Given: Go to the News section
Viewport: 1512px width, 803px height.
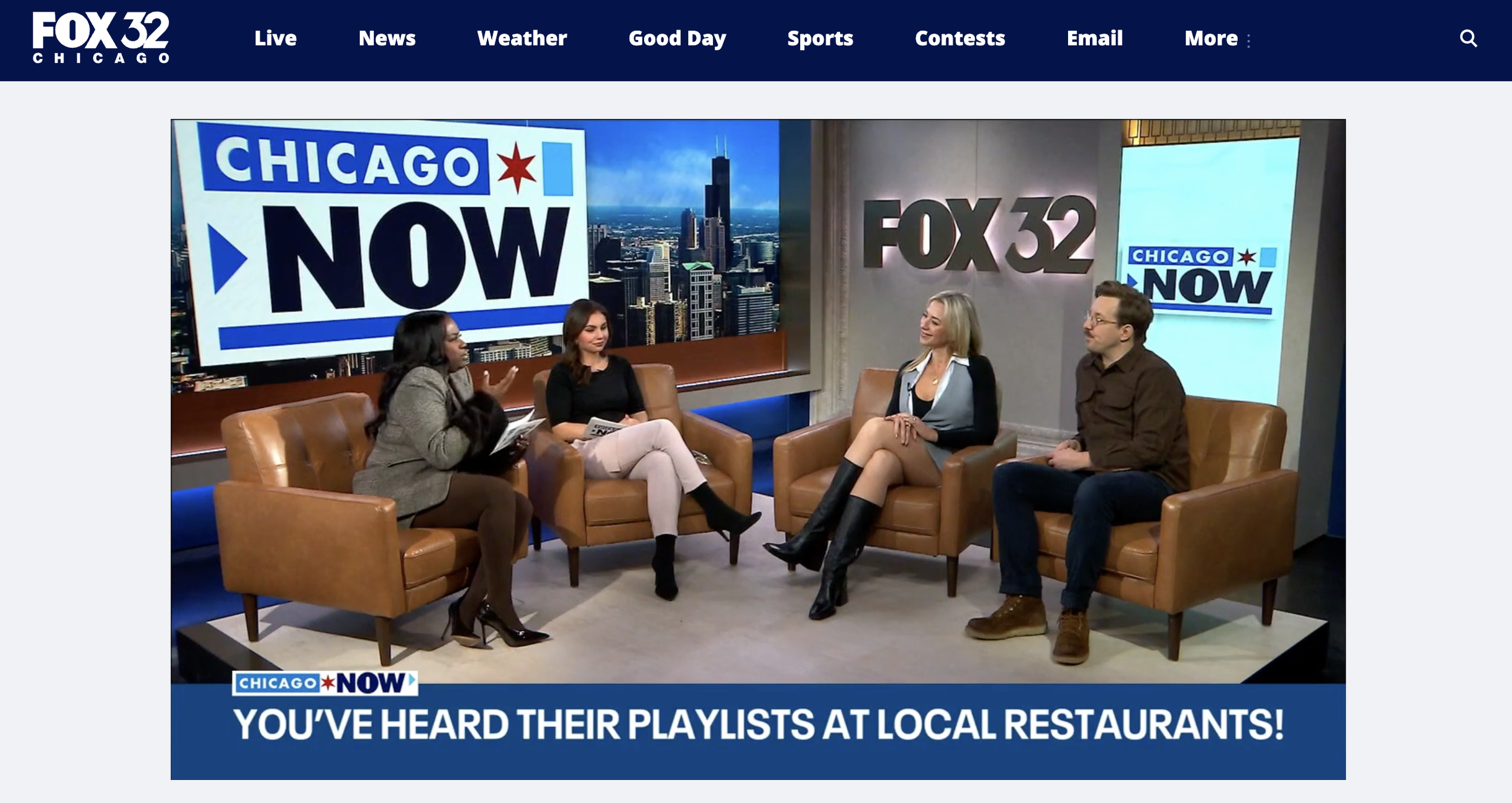Looking at the screenshot, I should point(387,39).
